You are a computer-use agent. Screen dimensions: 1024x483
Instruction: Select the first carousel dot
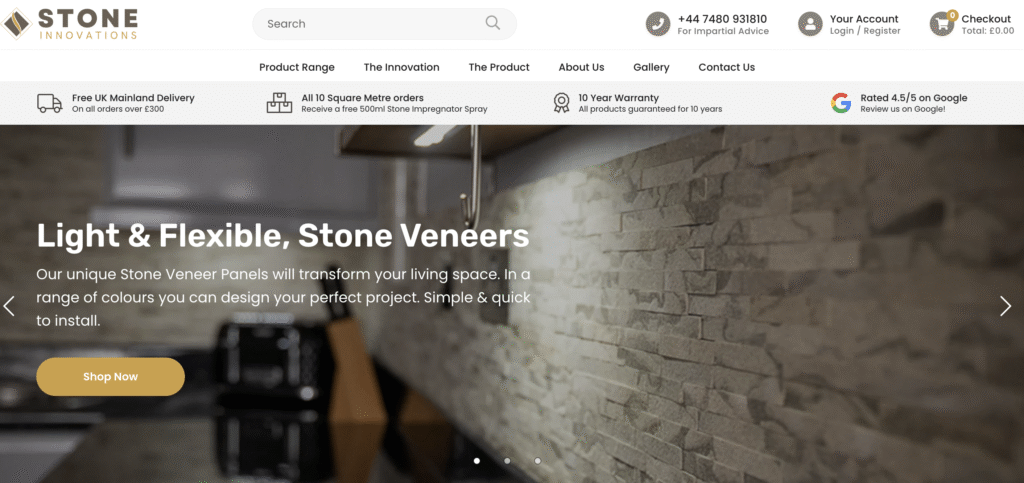pyautogui.click(x=477, y=461)
